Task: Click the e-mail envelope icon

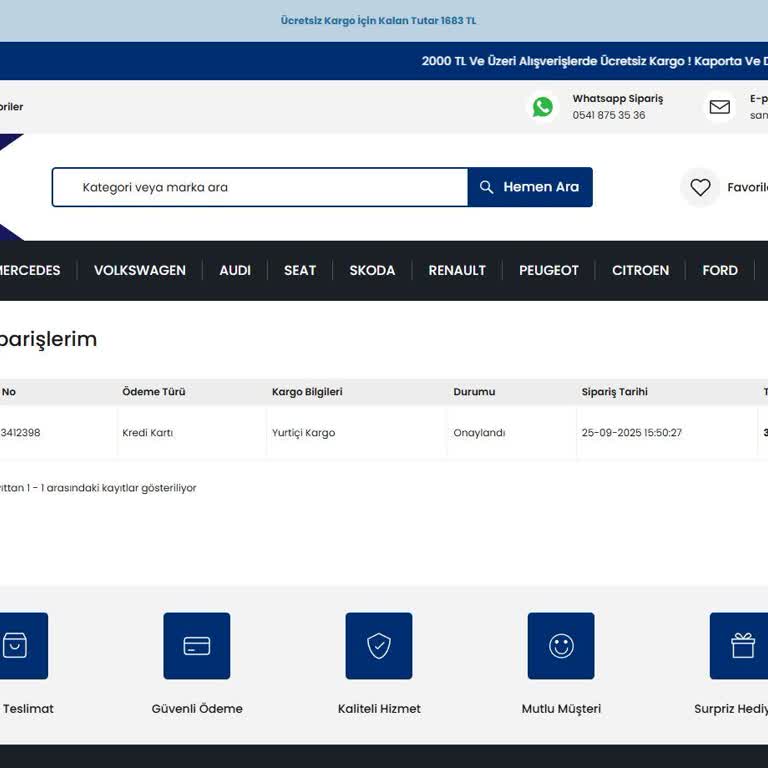Action: click(719, 107)
